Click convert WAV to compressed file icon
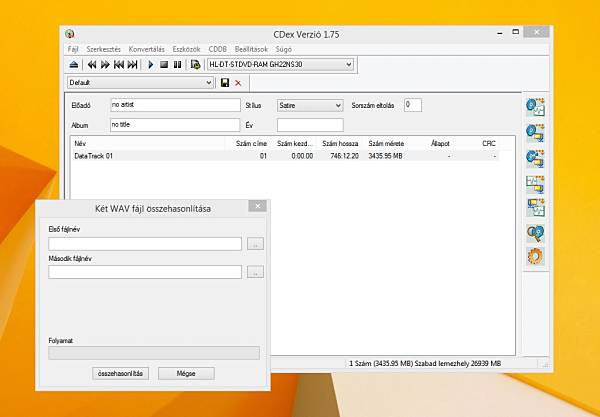This screenshot has width=600, height=417. click(x=535, y=184)
